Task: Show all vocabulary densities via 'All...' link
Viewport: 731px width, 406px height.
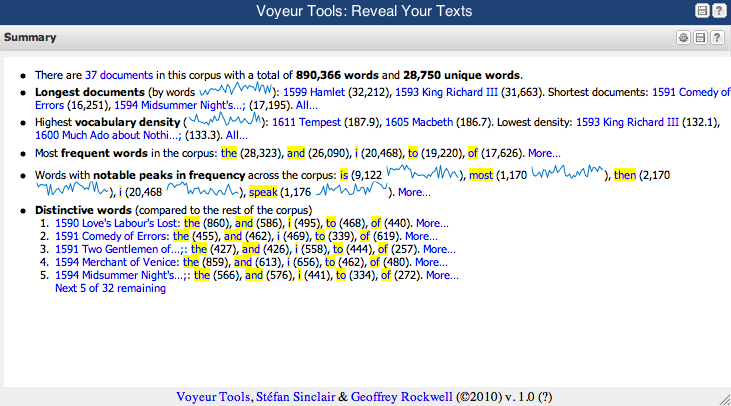Action: tap(236, 135)
